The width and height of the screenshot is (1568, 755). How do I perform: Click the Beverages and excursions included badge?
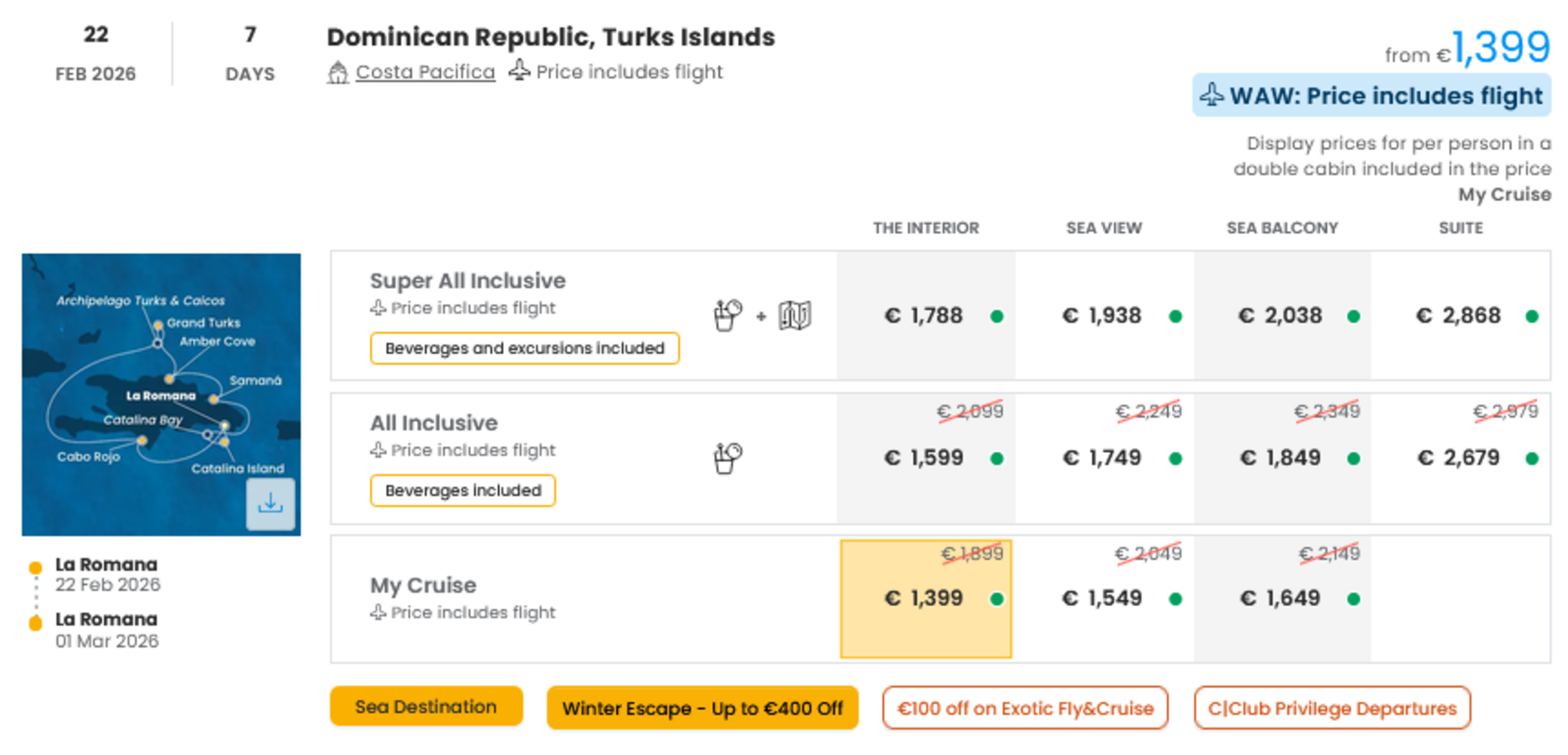(x=525, y=348)
